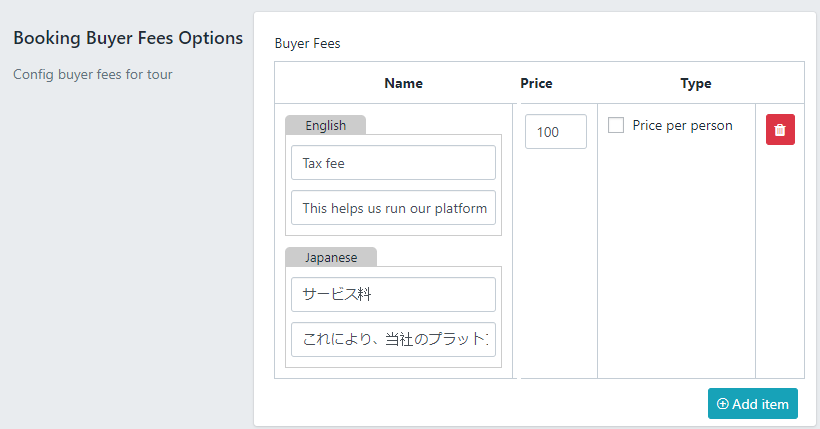Click the plus icon on Add item
The image size is (820, 429).
(722, 404)
